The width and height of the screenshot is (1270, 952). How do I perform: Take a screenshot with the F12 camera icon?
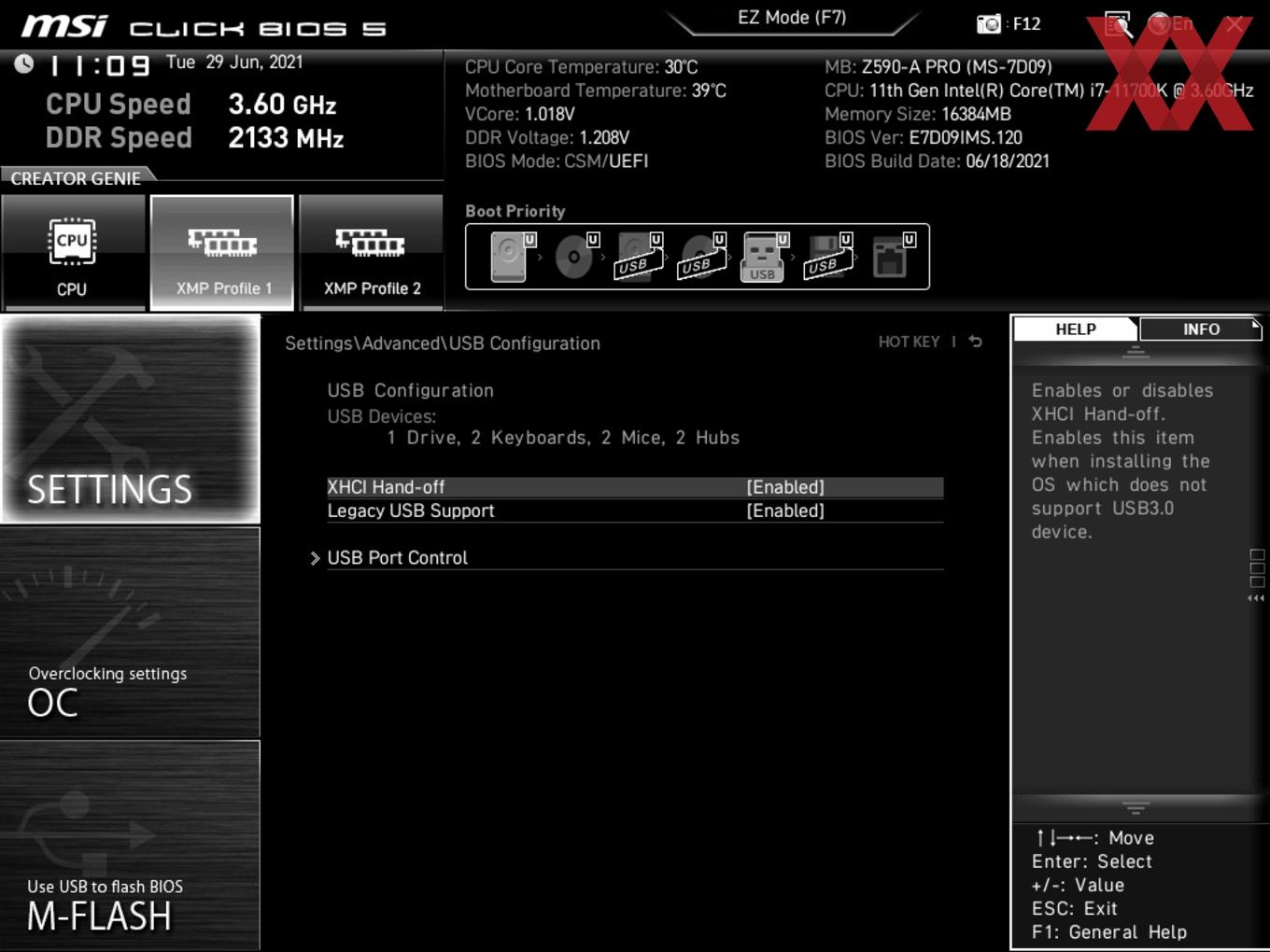[x=989, y=23]
